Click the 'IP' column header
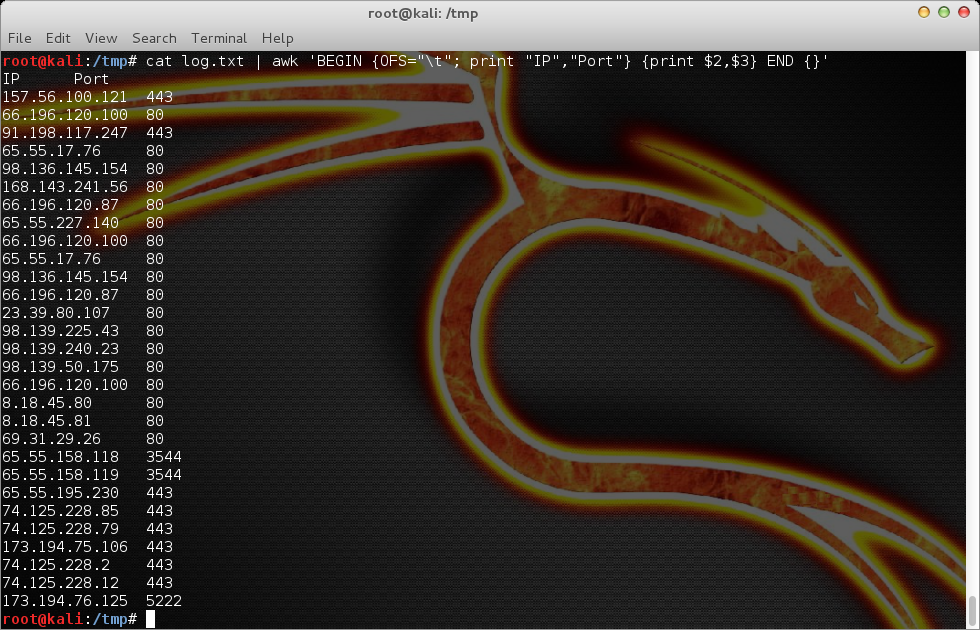 tap(11, 79)
